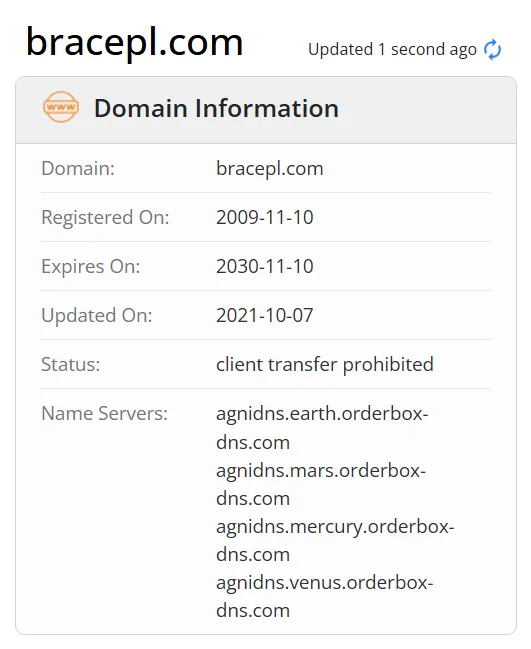Click the Expires On date 2030-11-10
The width and height of the screenshot is (531, 649).
(x=265, y=267)
